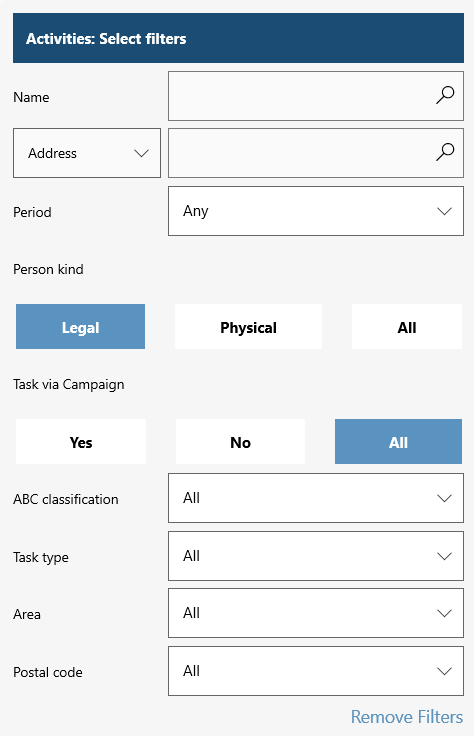Set Task via Campaign to No

point(240,442)
